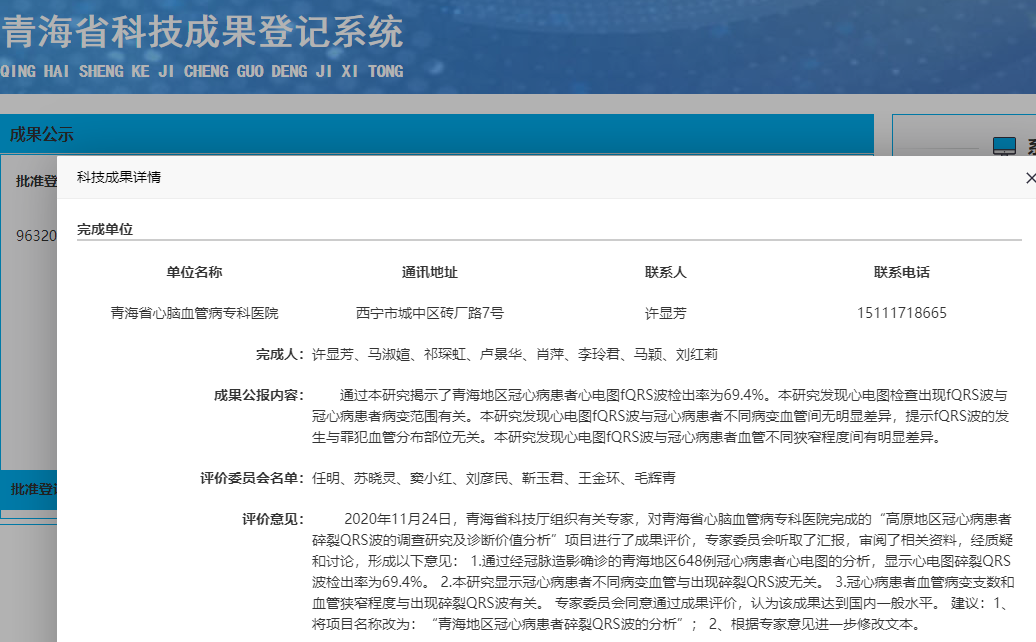Click the completers list starting 许显芳、马淑媗
1036x642 pixels.
515,355
